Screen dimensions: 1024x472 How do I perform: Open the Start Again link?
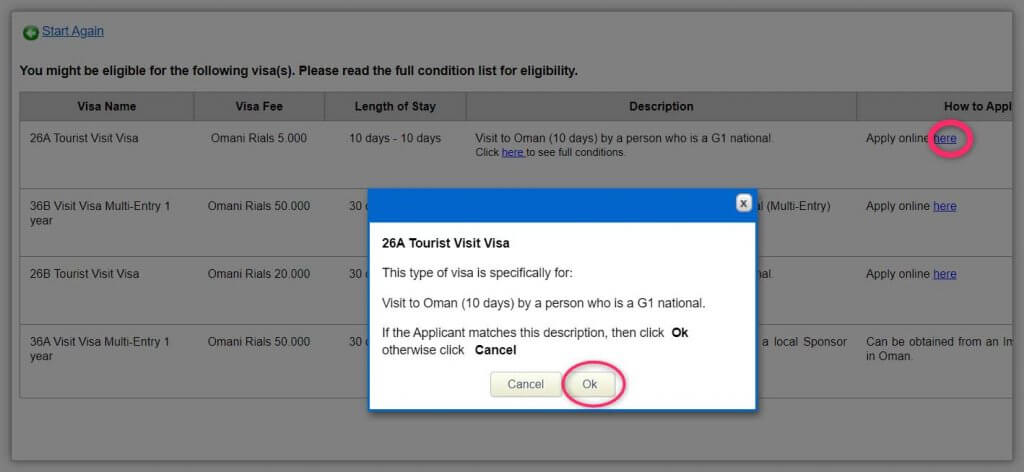tap(73, 31)
